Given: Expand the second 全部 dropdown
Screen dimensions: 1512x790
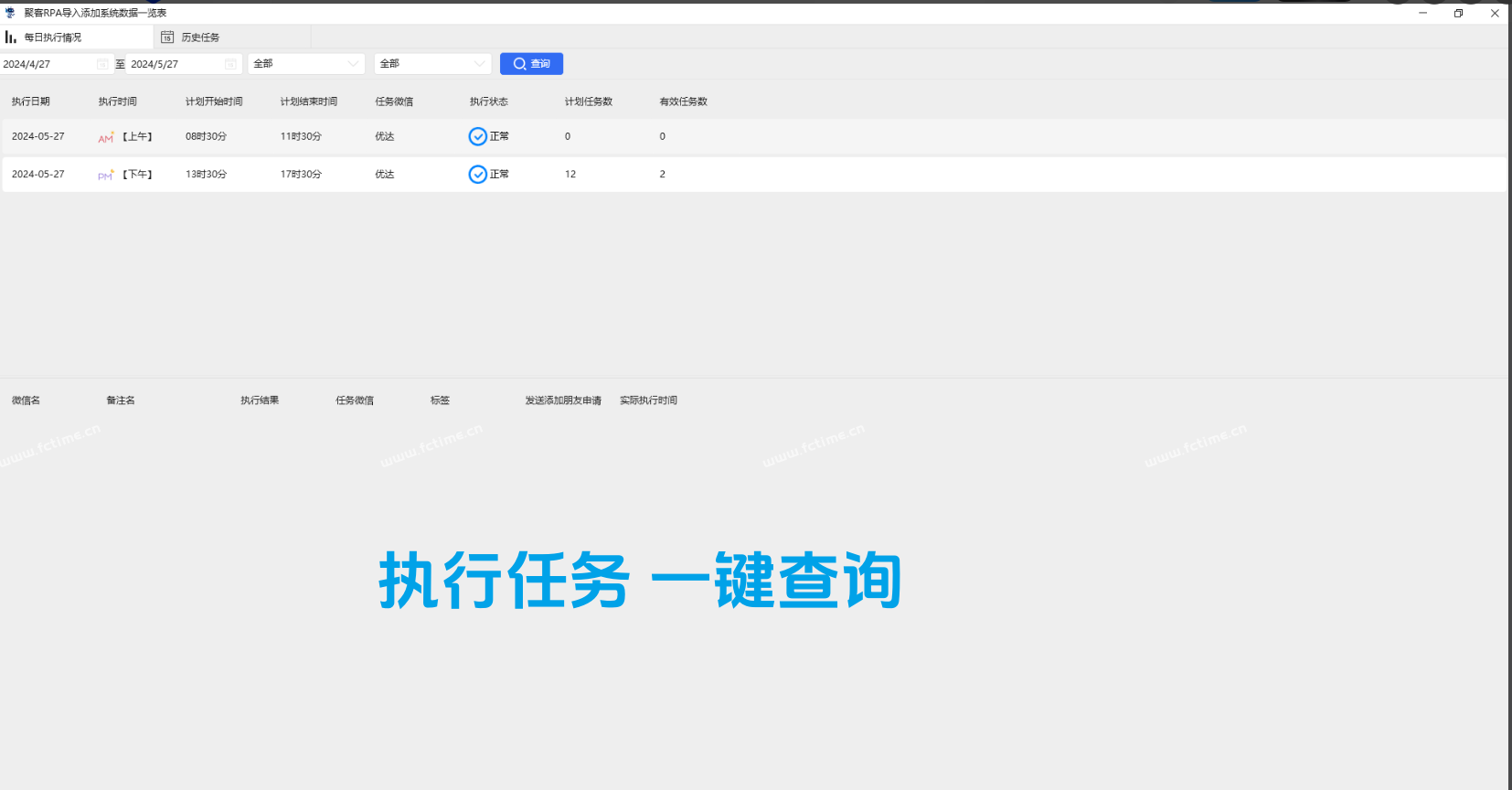Looking at the screenshot, I should [x=432, y=64].
